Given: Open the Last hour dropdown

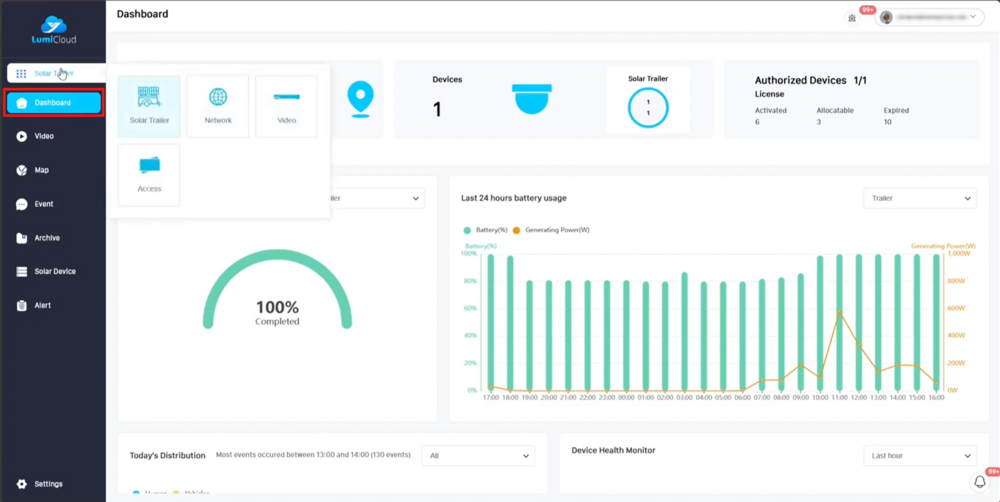Looking at the screenshot, I should (x=919, y=456).
